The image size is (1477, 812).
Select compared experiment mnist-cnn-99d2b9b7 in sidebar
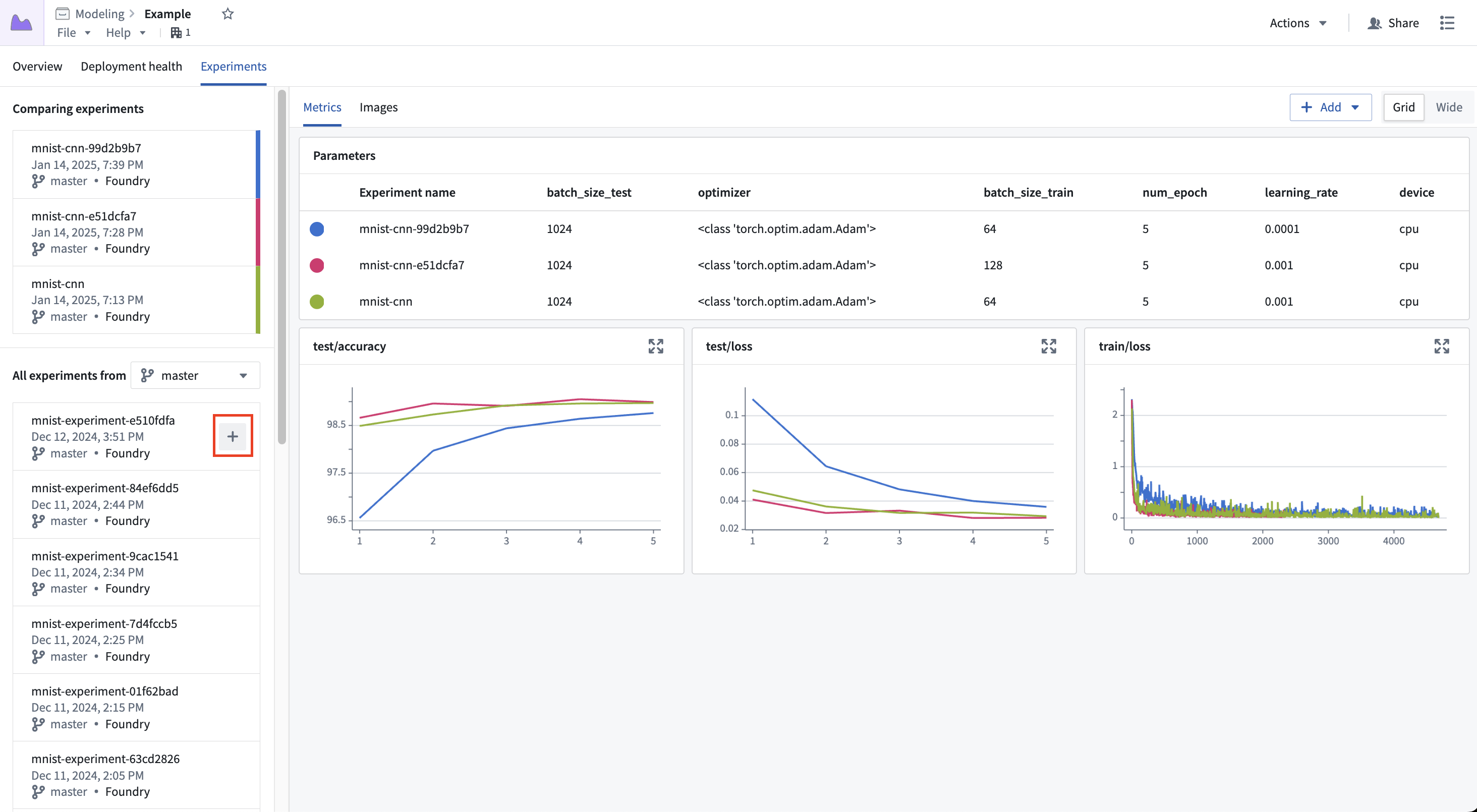click(x=137, y=164)
